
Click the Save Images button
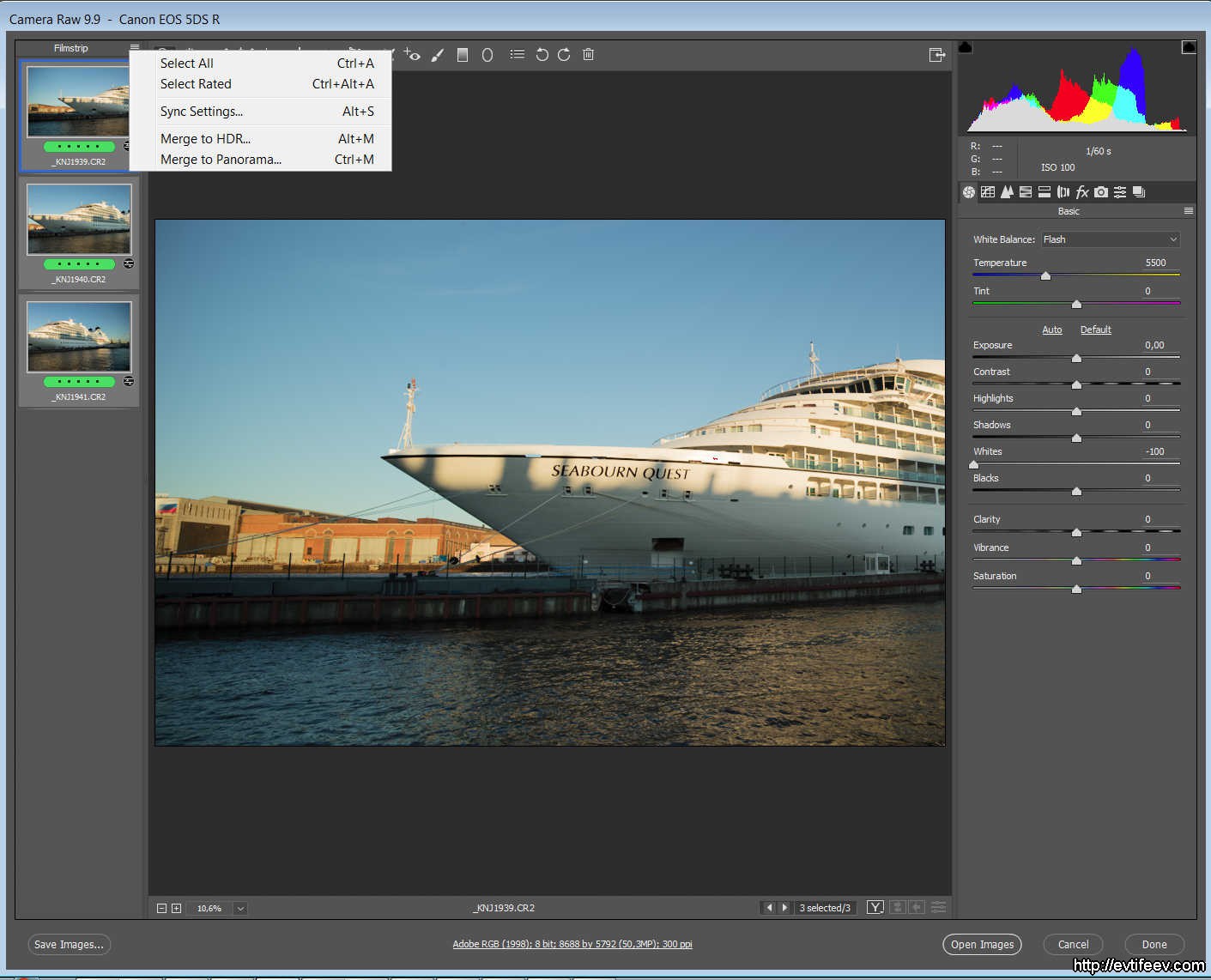[x=70, y=944]
